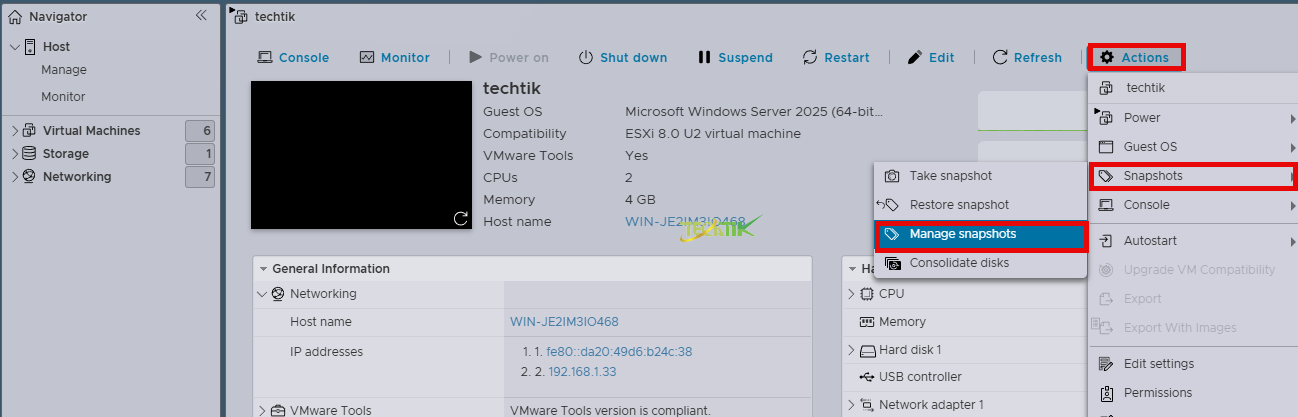Click the Consolidate disks icon
1298x417 pixels.
click(893, 263)
